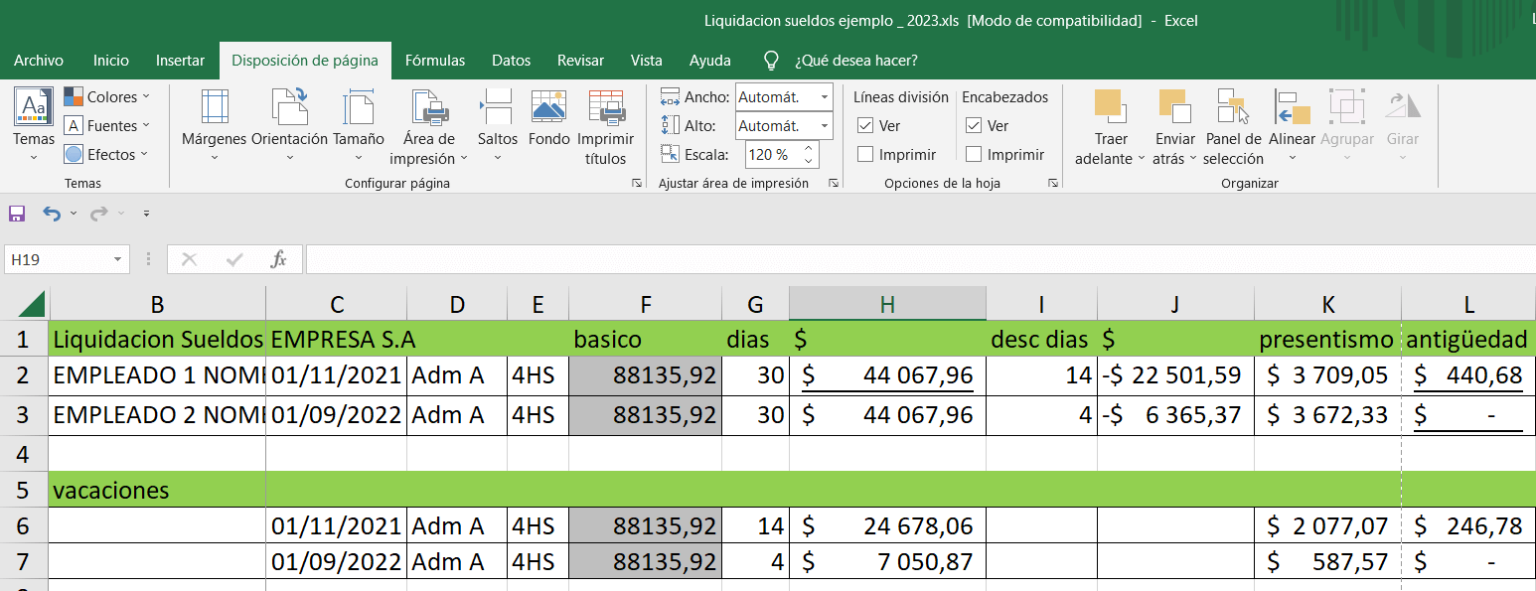Switch to the Fórmulas ribbon tab
This screenshot has height=591, width=1536.
pyautogui.click(x=435, y=60)
